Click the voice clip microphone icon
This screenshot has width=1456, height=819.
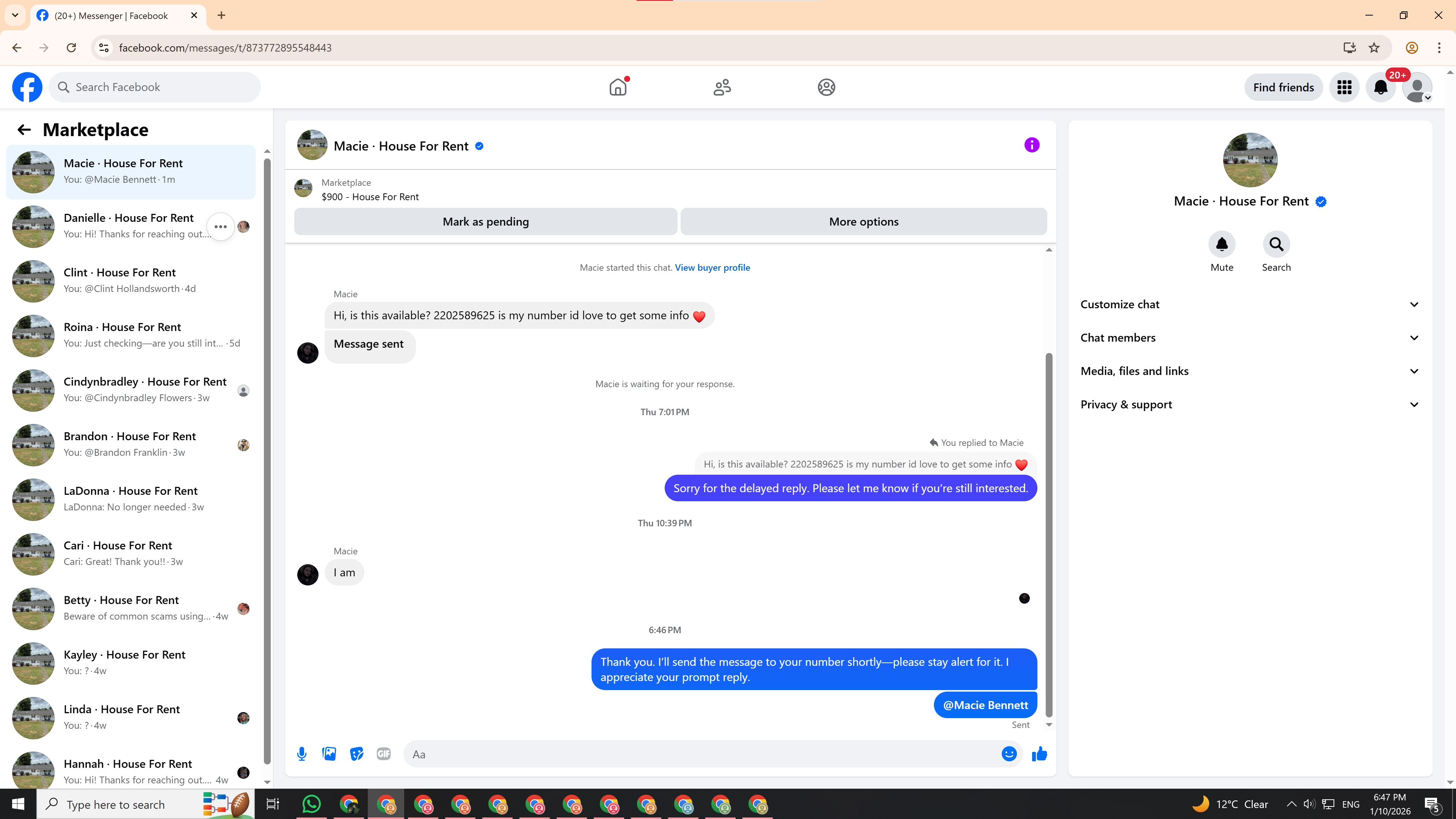[302, 753]
